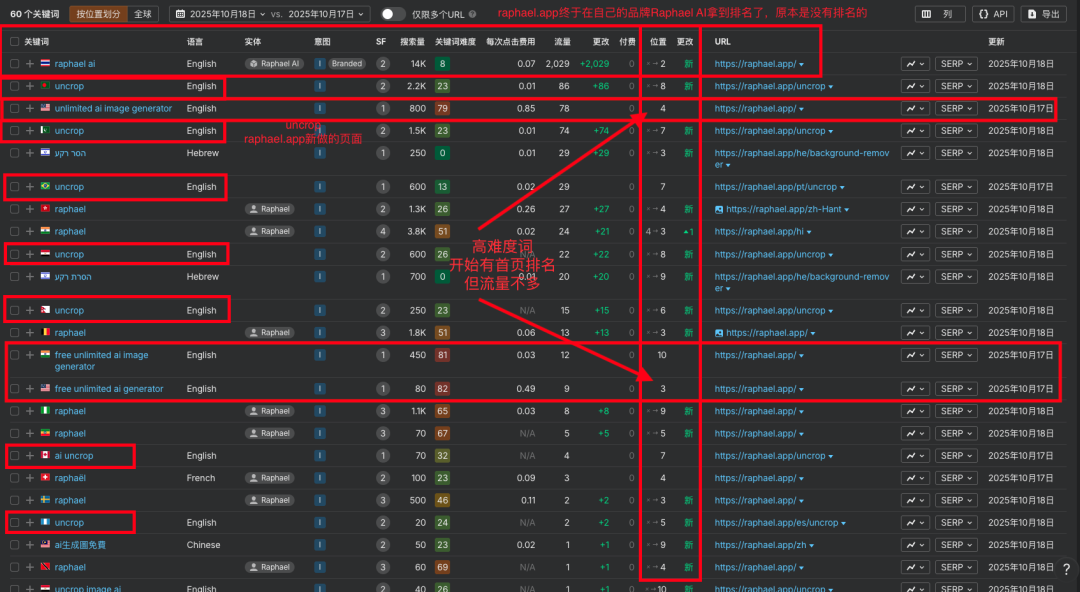The width and height of the screenshot is (1080, 592).
Task: Sort by the 关键词难度 column header
Action: click(x=455, y=41)
